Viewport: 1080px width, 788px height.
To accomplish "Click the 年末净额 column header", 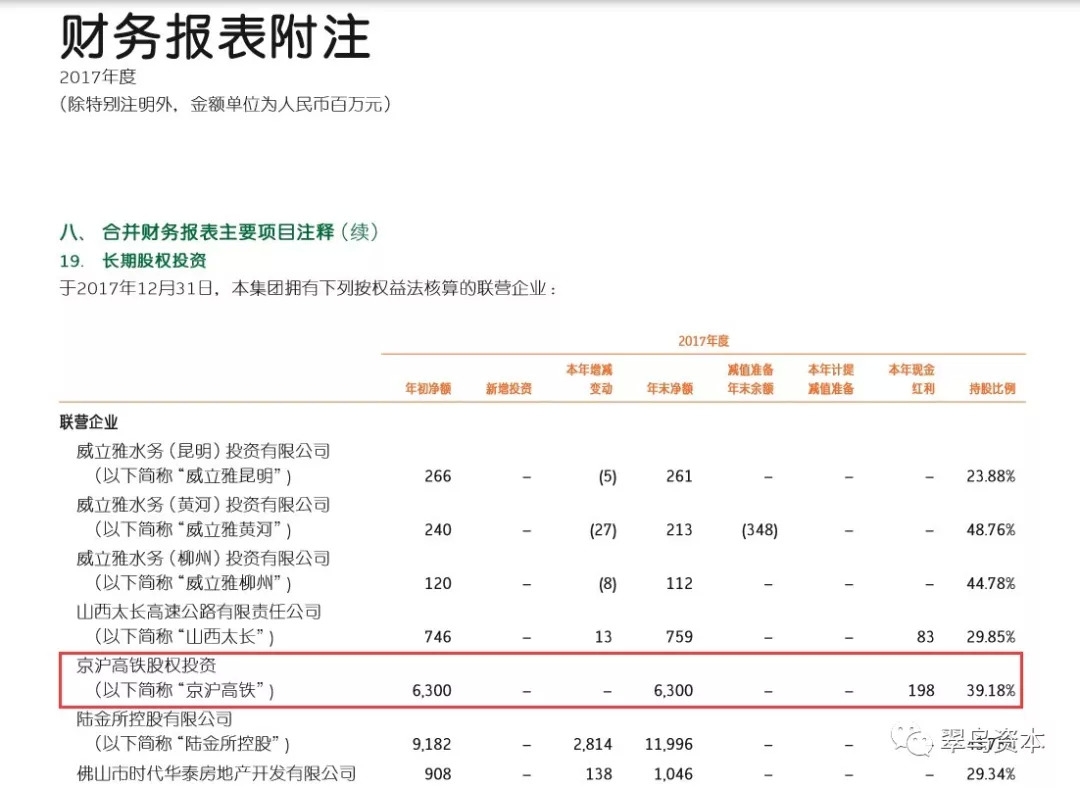I will click(x=669, y=388).
